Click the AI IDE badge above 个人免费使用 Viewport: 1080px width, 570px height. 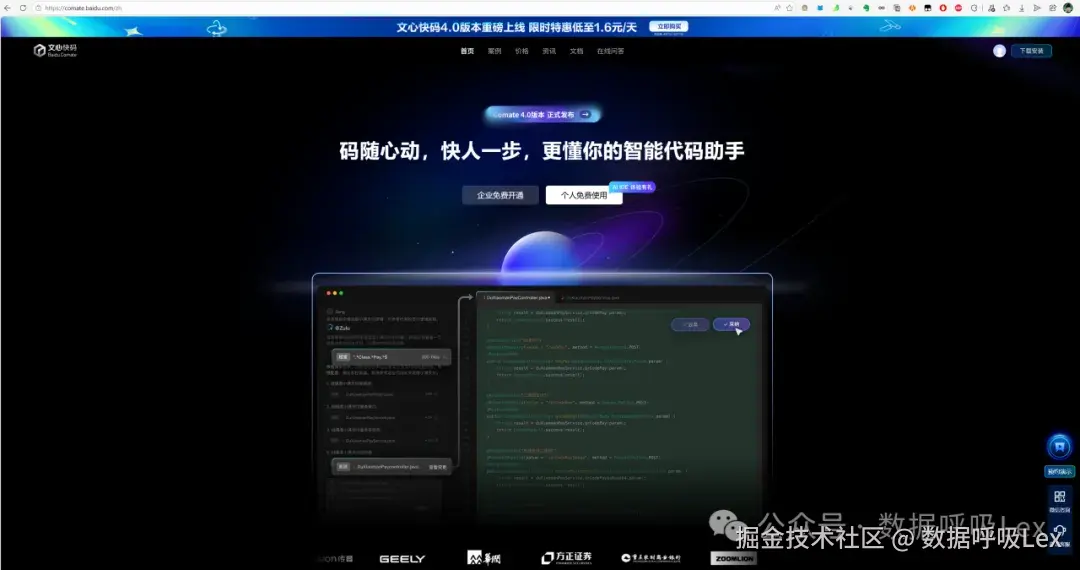click(x=632, y=187)
